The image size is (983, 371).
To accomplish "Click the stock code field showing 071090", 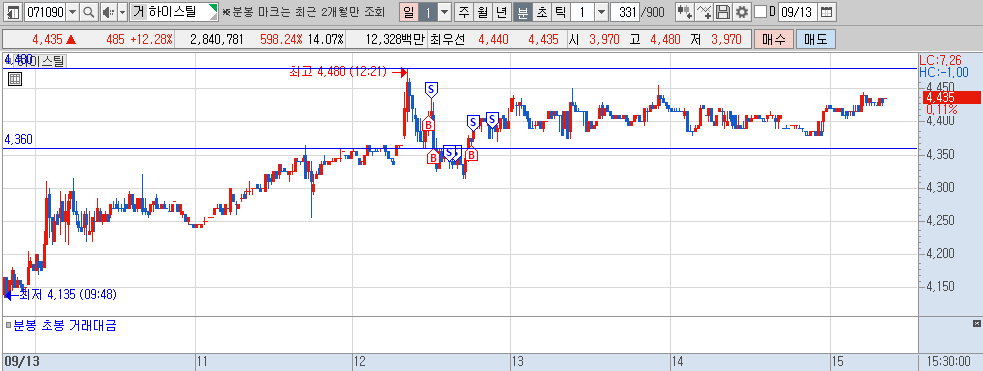I will (x=45, y=11).
